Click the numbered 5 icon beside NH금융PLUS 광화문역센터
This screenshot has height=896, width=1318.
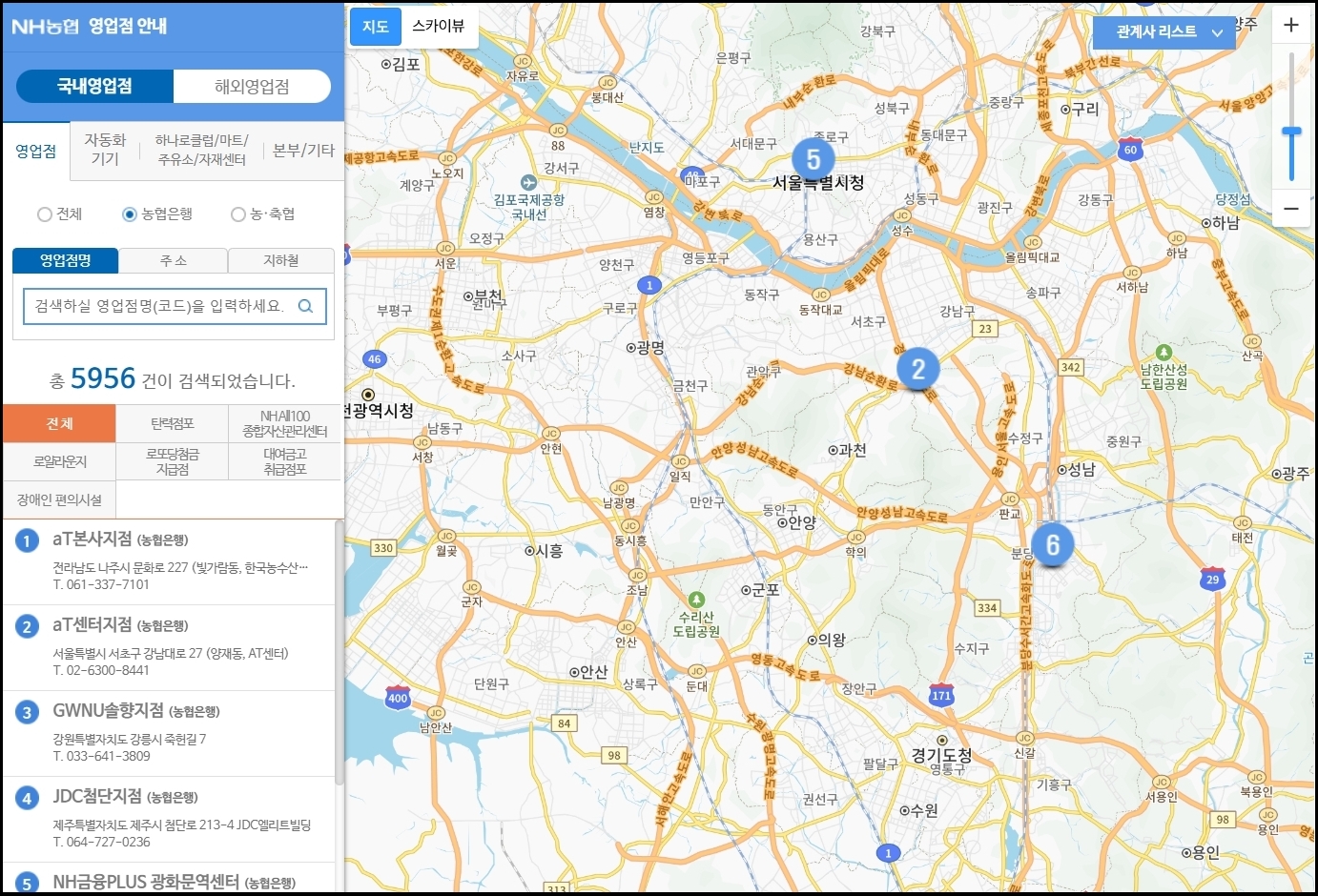27,883
